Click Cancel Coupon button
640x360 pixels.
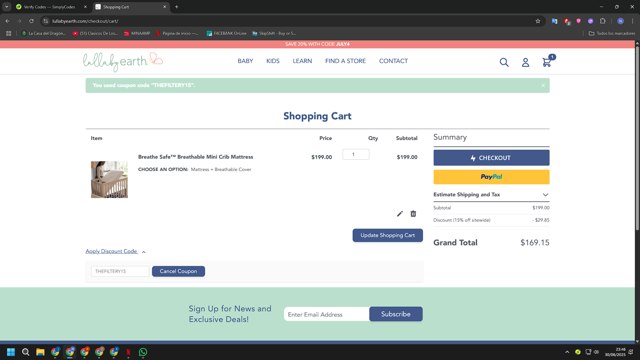point(178,271)
